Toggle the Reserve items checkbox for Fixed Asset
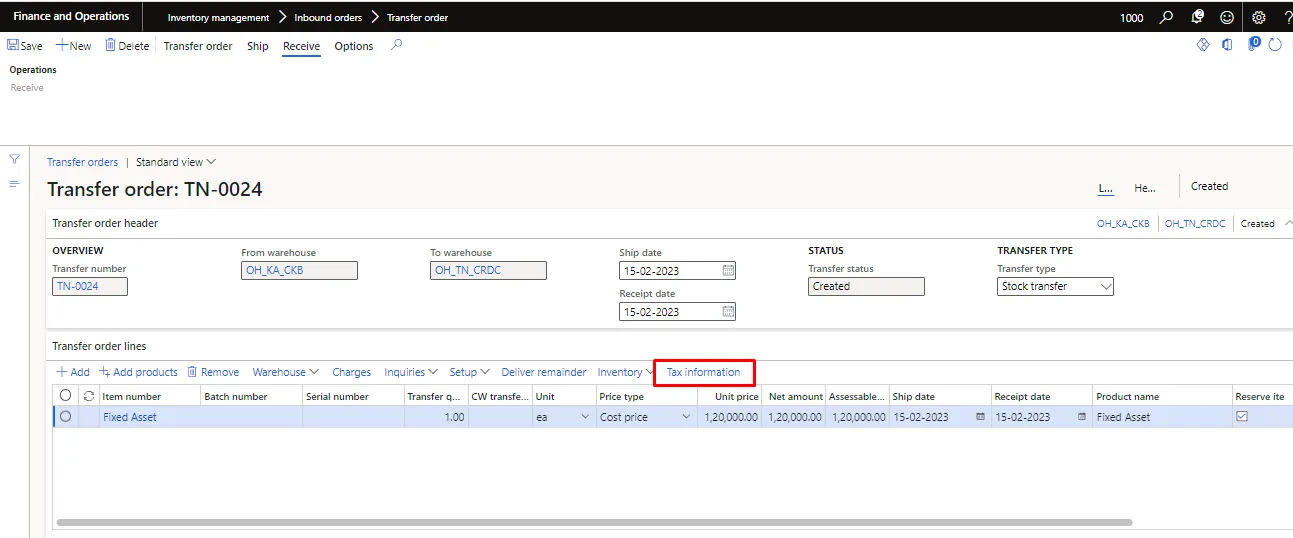 1242,417
